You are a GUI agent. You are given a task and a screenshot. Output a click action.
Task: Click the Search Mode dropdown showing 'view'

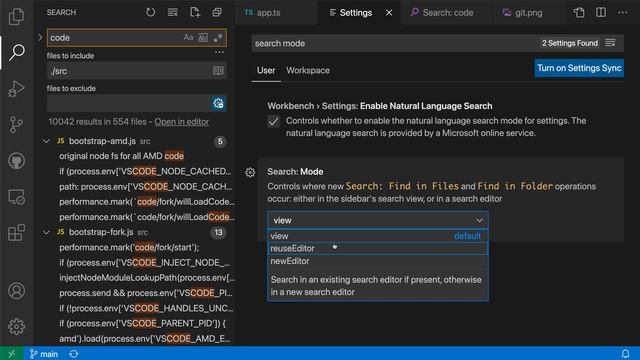click(378, 220)
